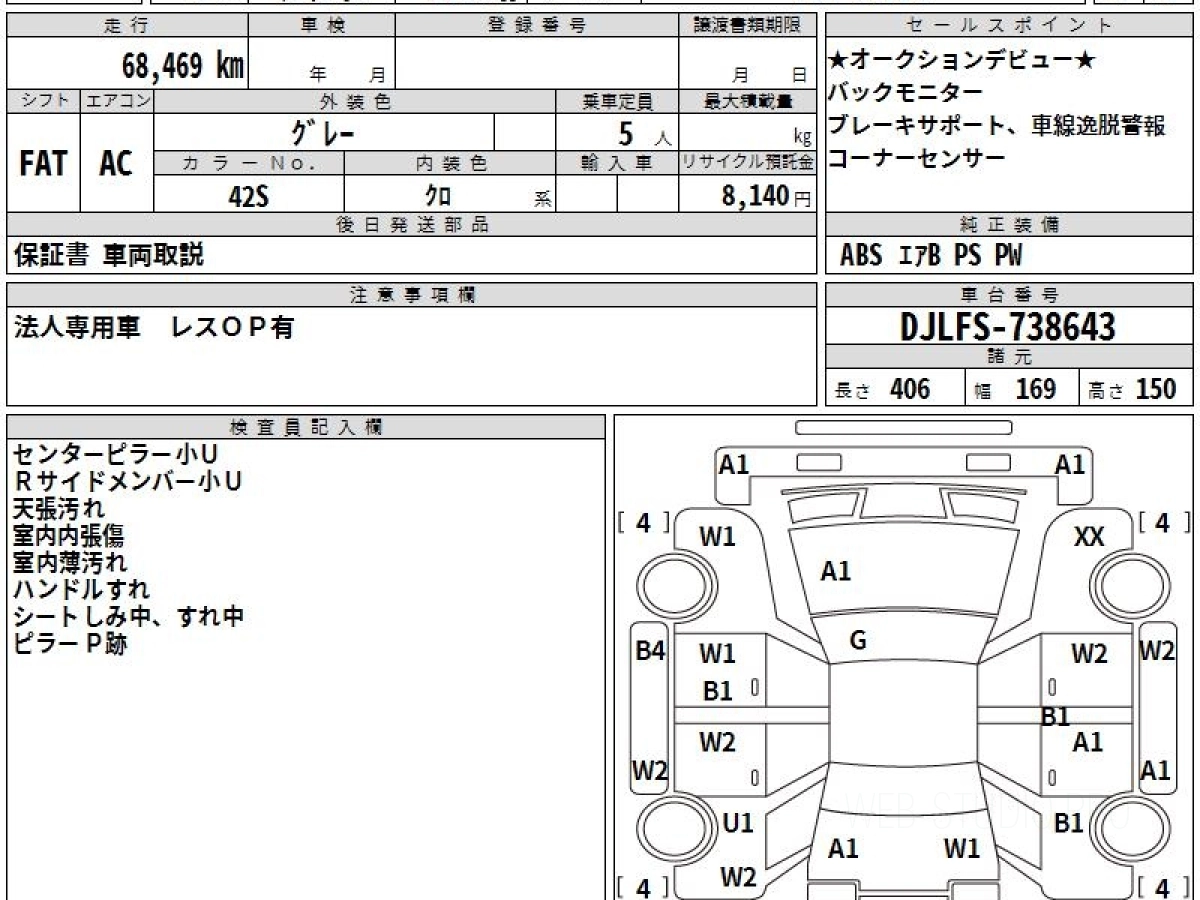Click the 室内内張傷 inspector note
Screen dimensions: 1200x900
[68, 536]
